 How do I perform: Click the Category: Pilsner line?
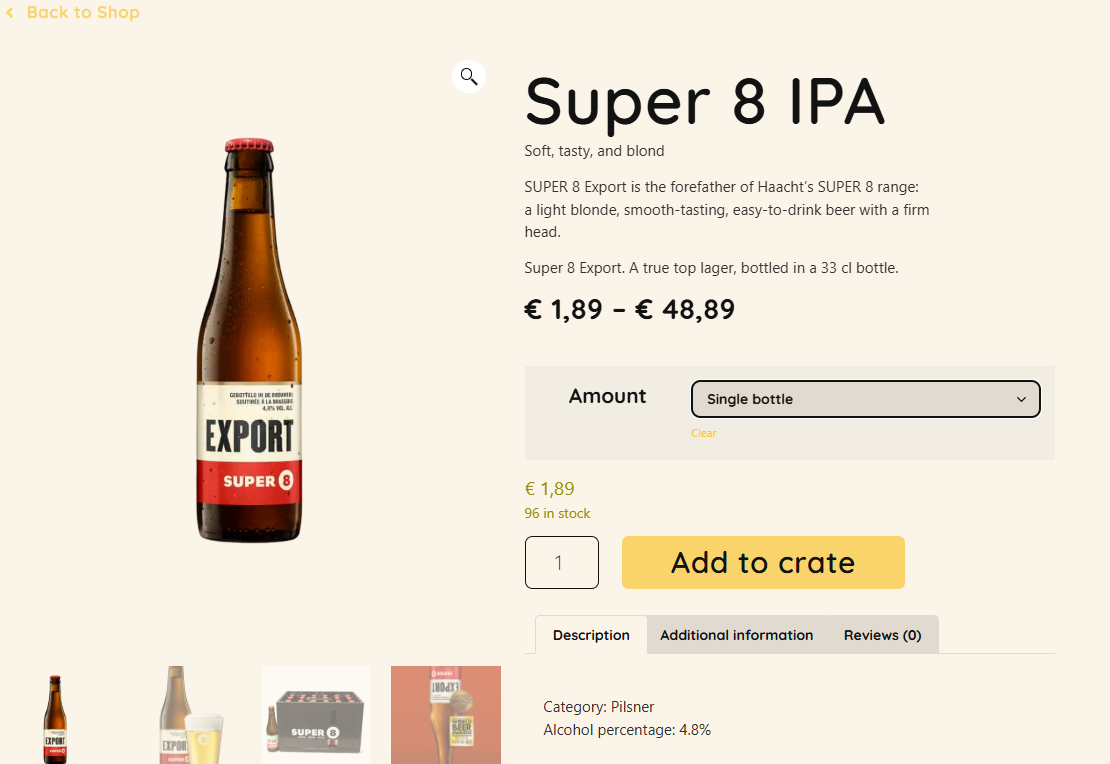[598, 707]
